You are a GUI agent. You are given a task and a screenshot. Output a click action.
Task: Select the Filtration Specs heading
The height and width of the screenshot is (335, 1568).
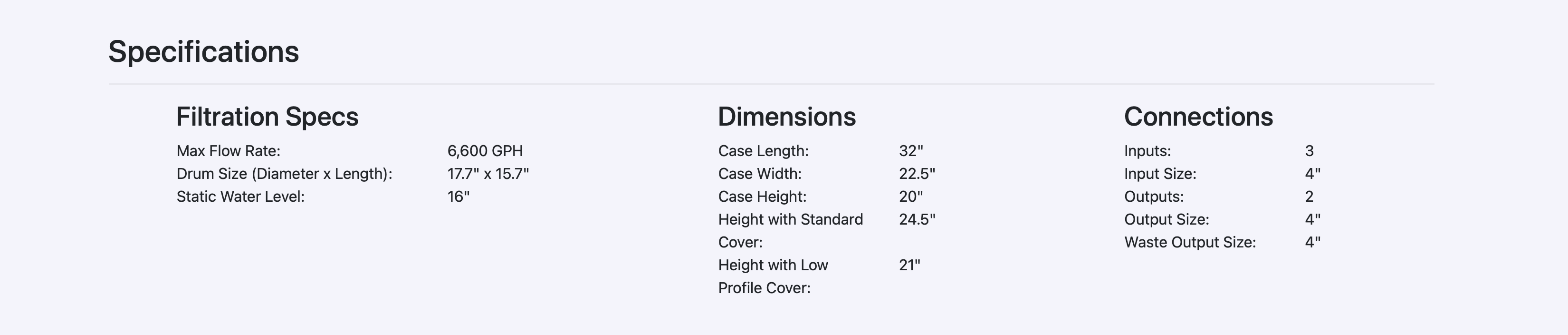(x=267, y=117)
